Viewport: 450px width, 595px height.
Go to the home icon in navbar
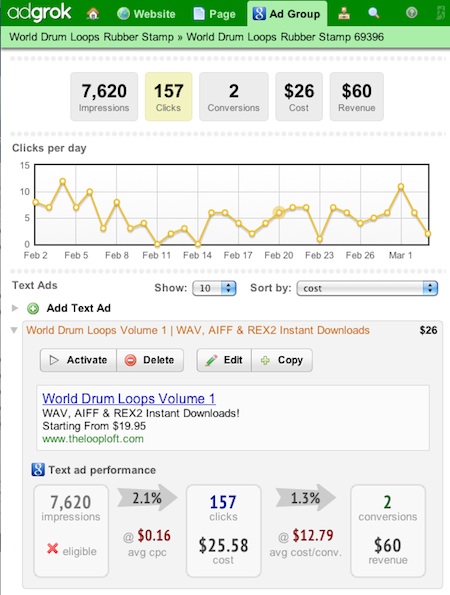click(x=93, y=14)
